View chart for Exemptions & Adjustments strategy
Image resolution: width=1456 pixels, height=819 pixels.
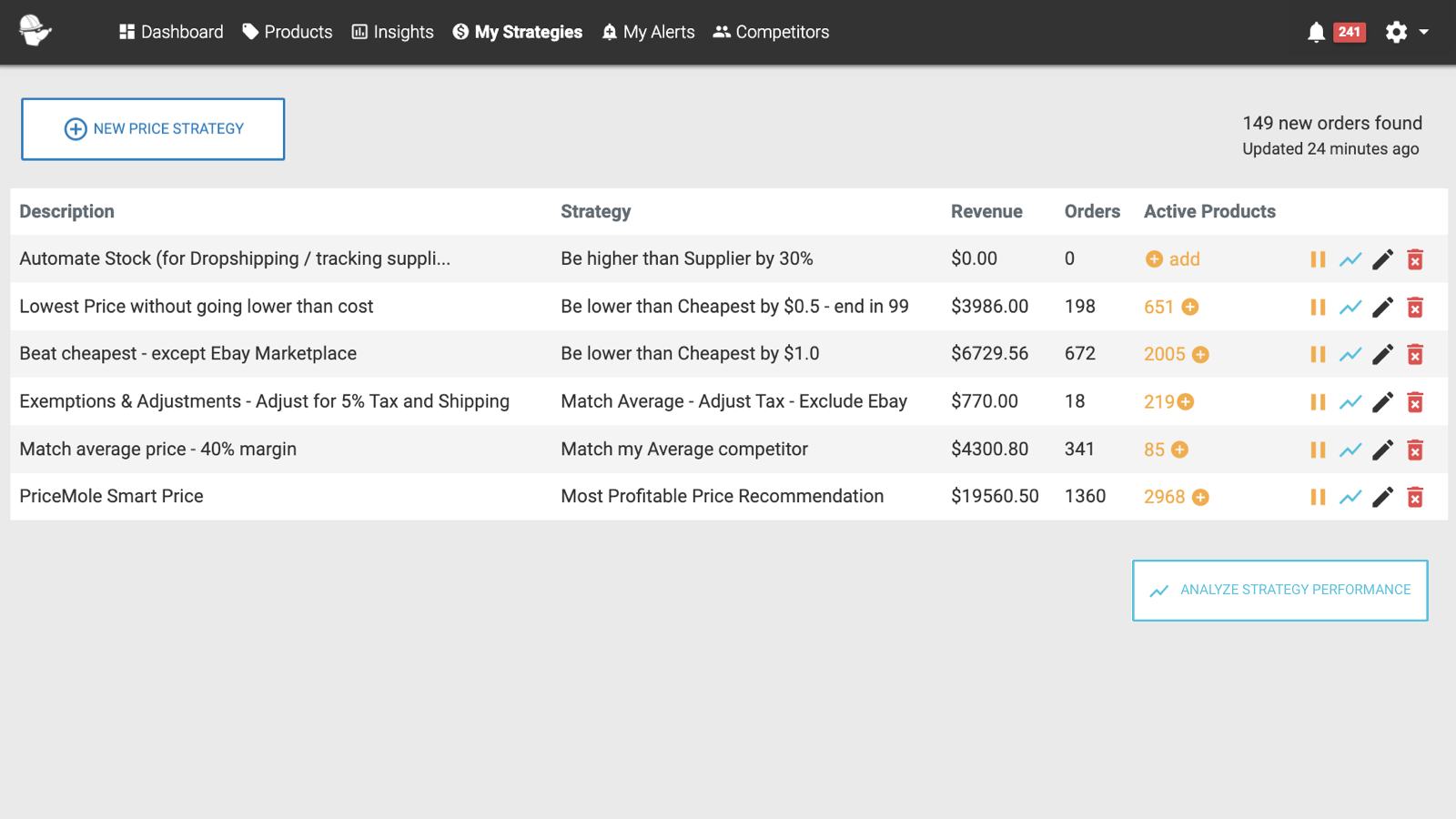1350,402
